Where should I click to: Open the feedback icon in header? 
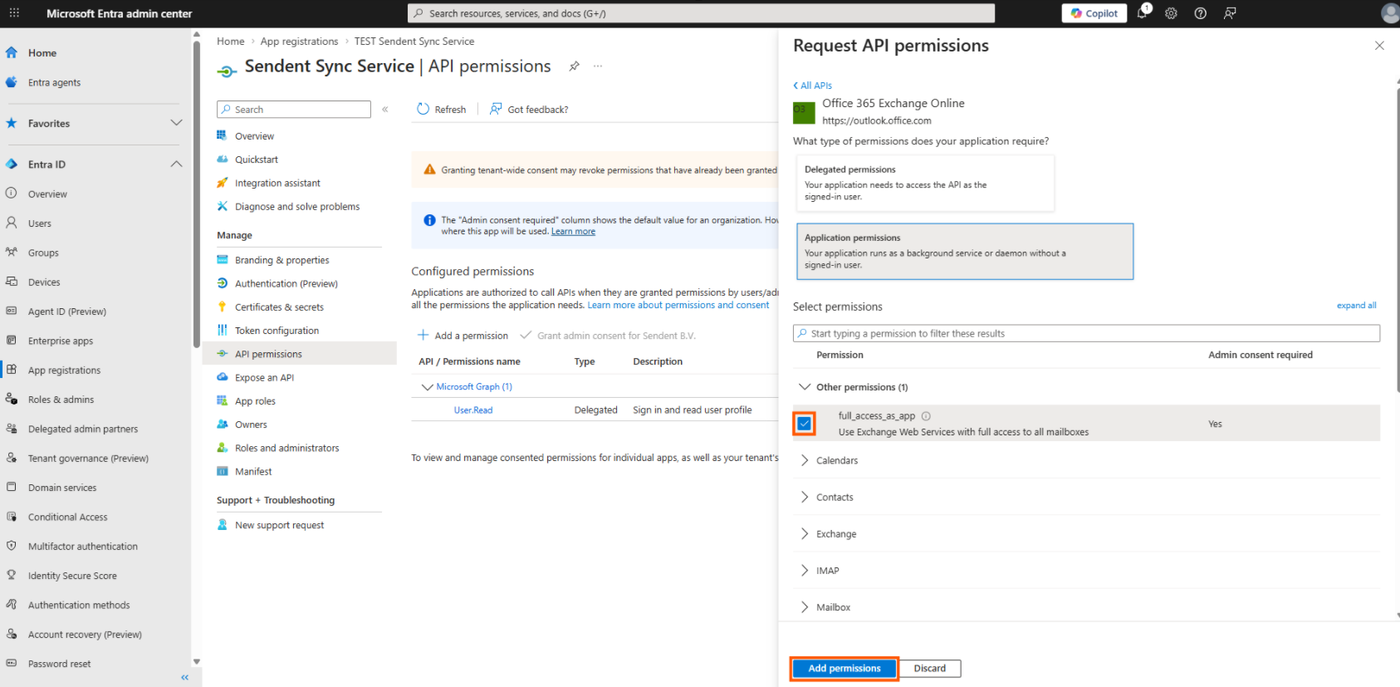click(x=1230, y=13)
